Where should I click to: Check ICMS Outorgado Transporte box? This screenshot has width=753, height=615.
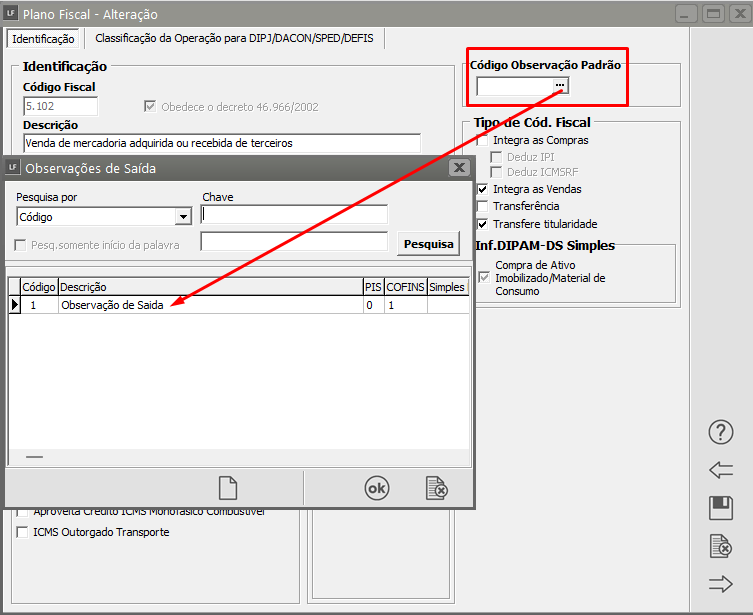pyautogui.click(x=23, y=533)
